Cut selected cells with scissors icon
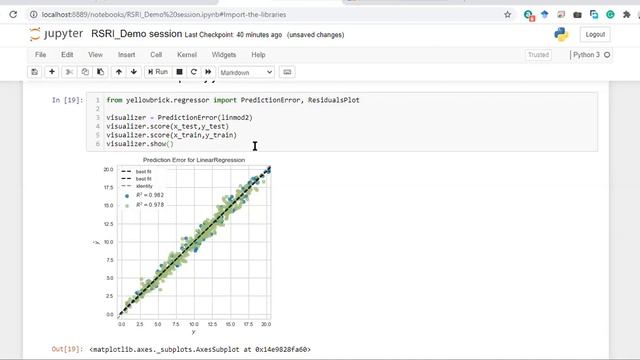This screenshot has height=360, width=640. 69,72
